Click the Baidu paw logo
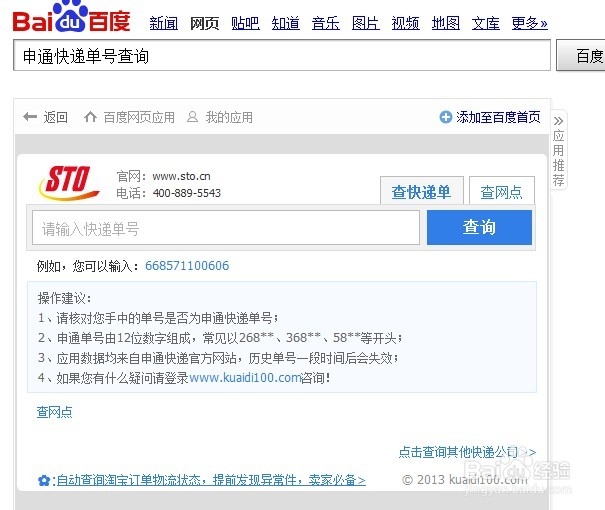 pos(71,17)
